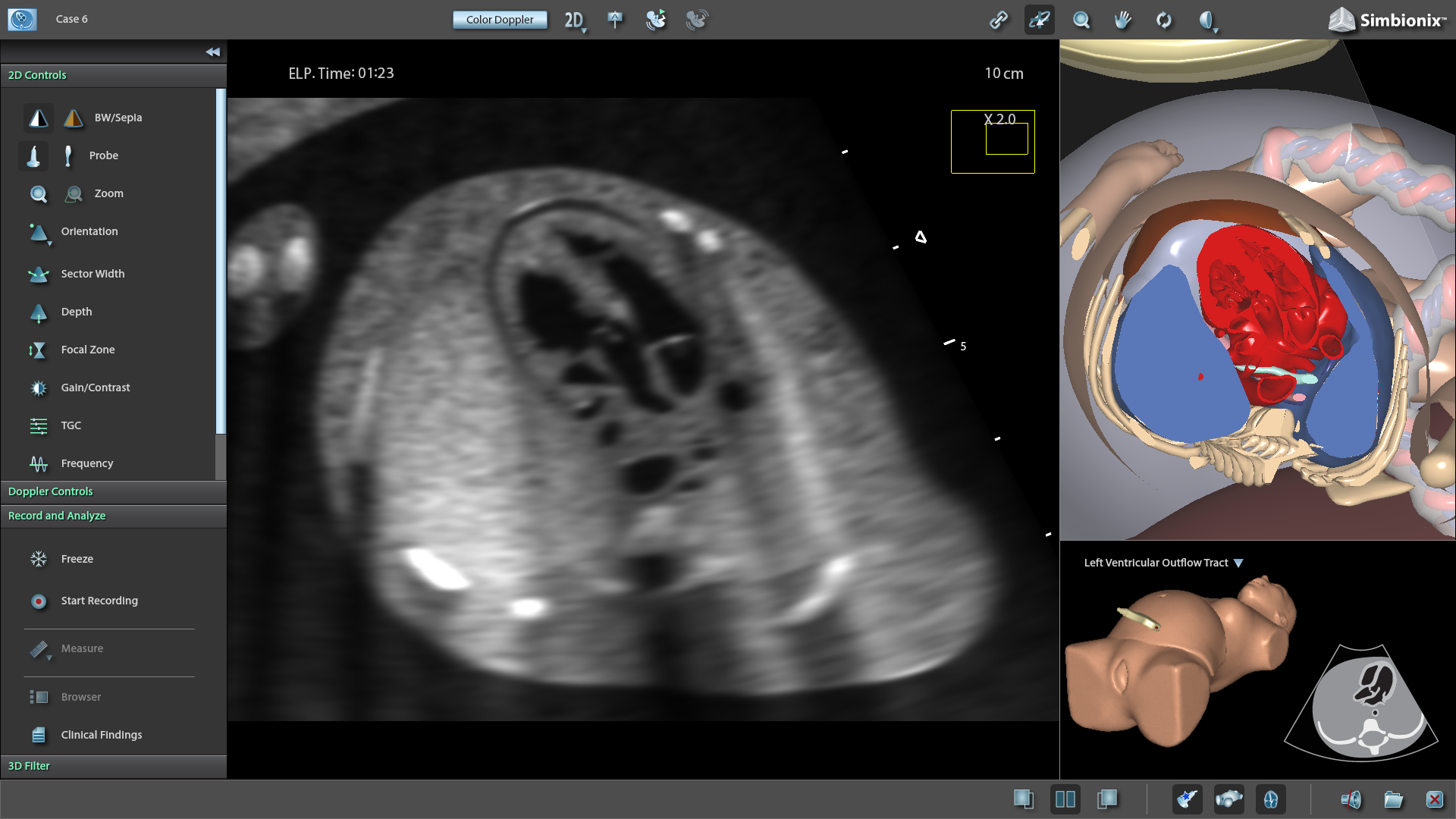Click the rotate view icon in toolbar
Image resolution: width=1456 pixels, height=819 pixels.
point(1164,20)
